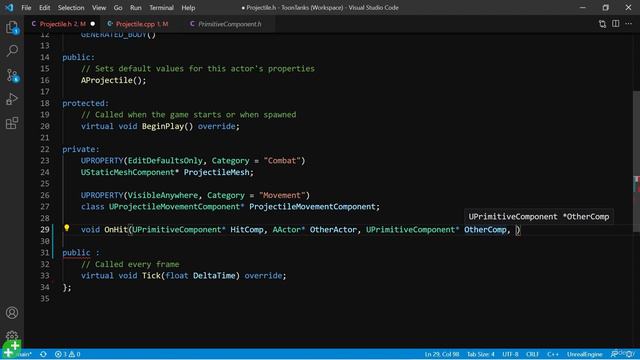Click BeginPlay on line 20
The width and height of the screenshot is (640, 360).
click(162, 126)
